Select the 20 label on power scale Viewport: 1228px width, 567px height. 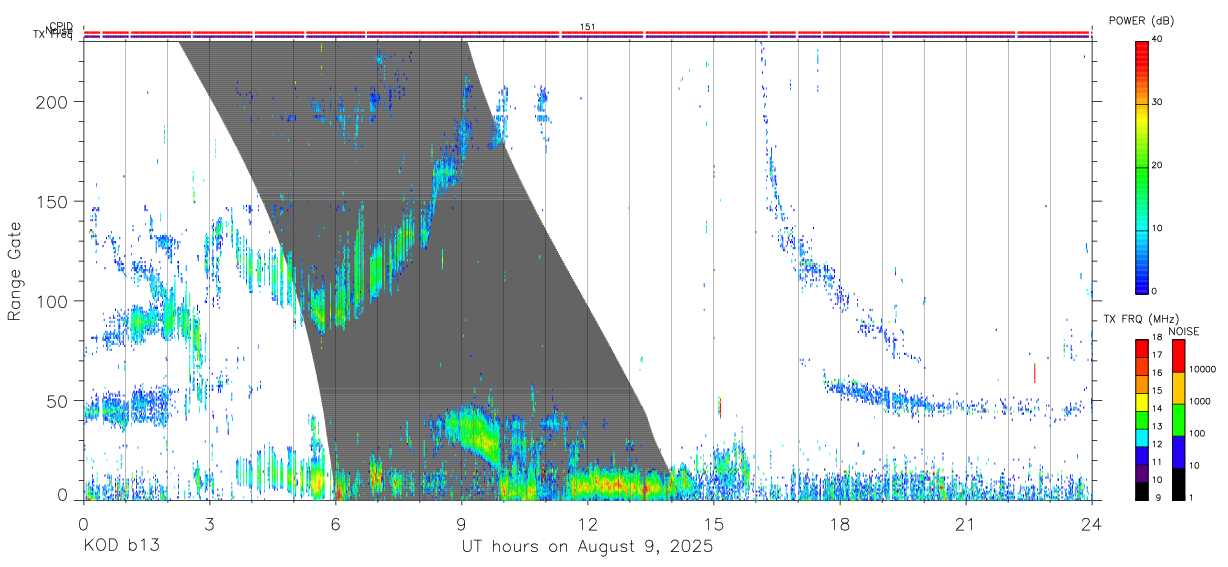coord(1158,166)
